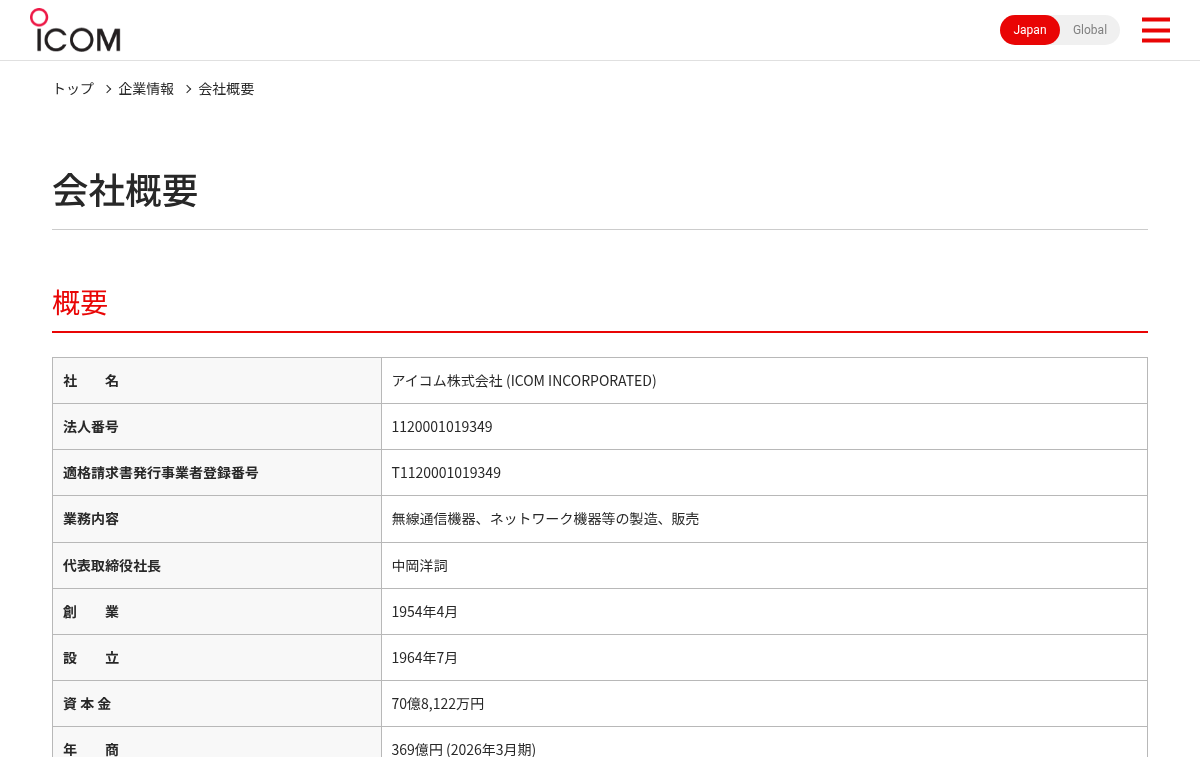
Task: Click the red 概要 section heading
Action: (80, 302)
